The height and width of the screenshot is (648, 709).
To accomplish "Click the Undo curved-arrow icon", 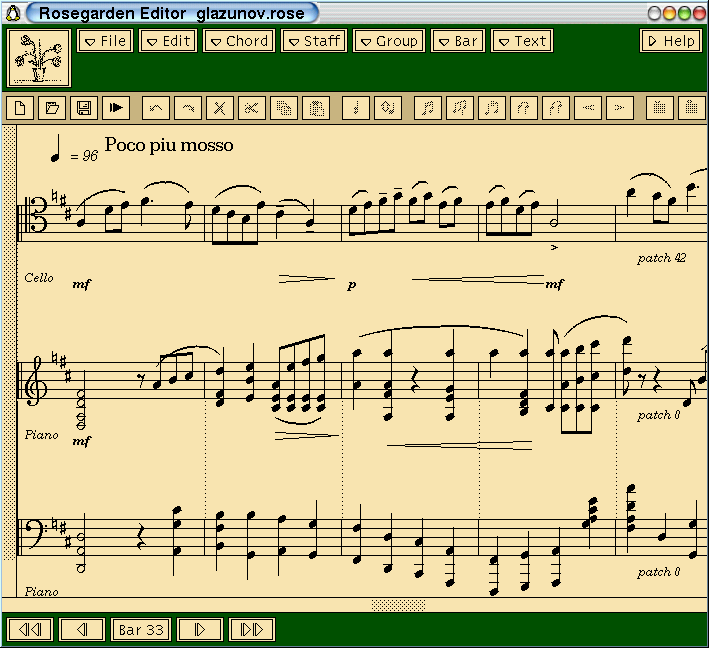I will coord(156,108).
